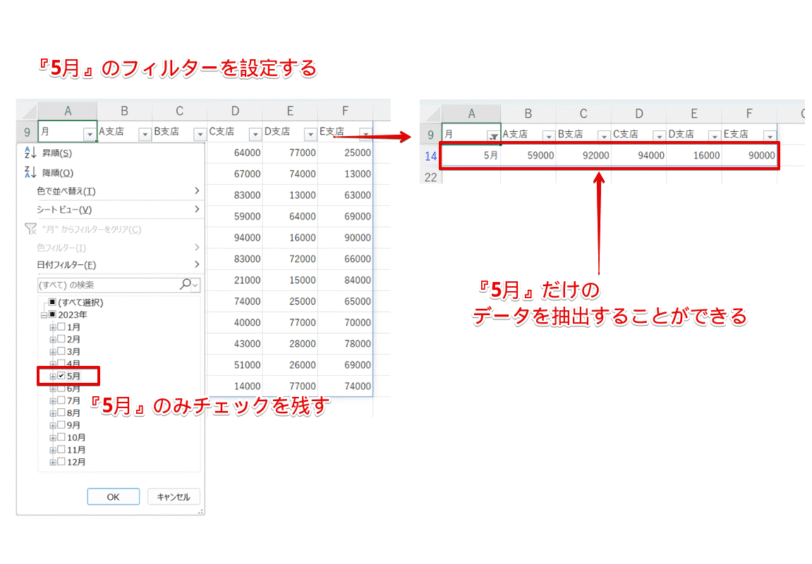Expand the 12月 tree node
This screenshot has height=564, width=812.
coord(52,462)
